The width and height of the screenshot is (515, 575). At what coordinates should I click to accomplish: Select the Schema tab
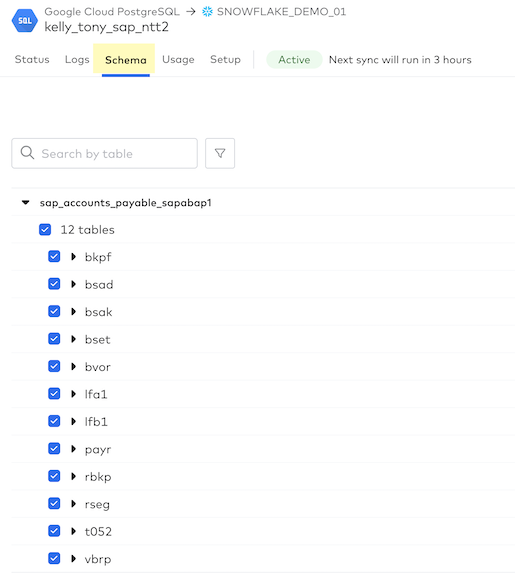point(125,60)
